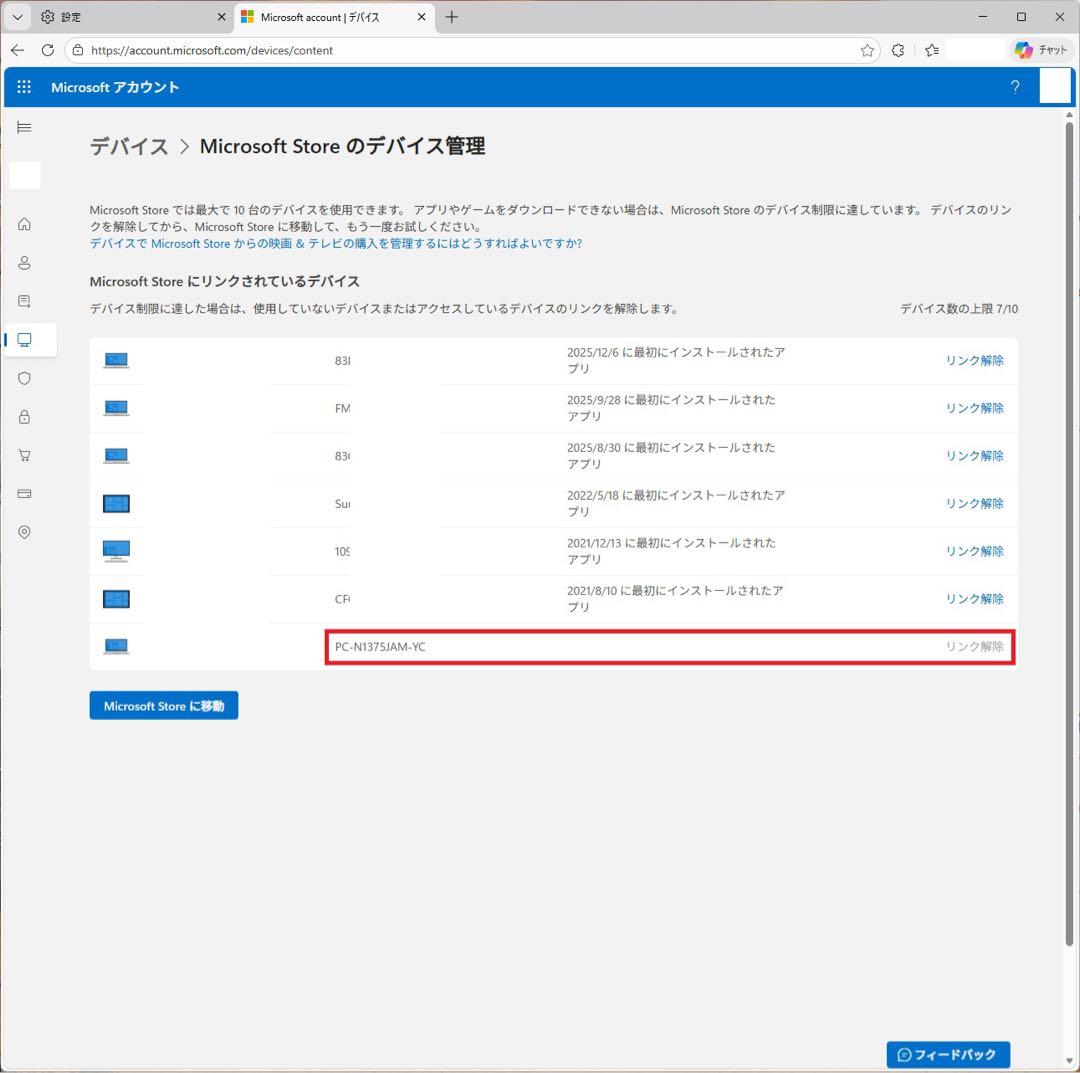Screen dimensions: 1080x1073
Task: Add the page to favorites with the star icon
Action: click(866, 50)
